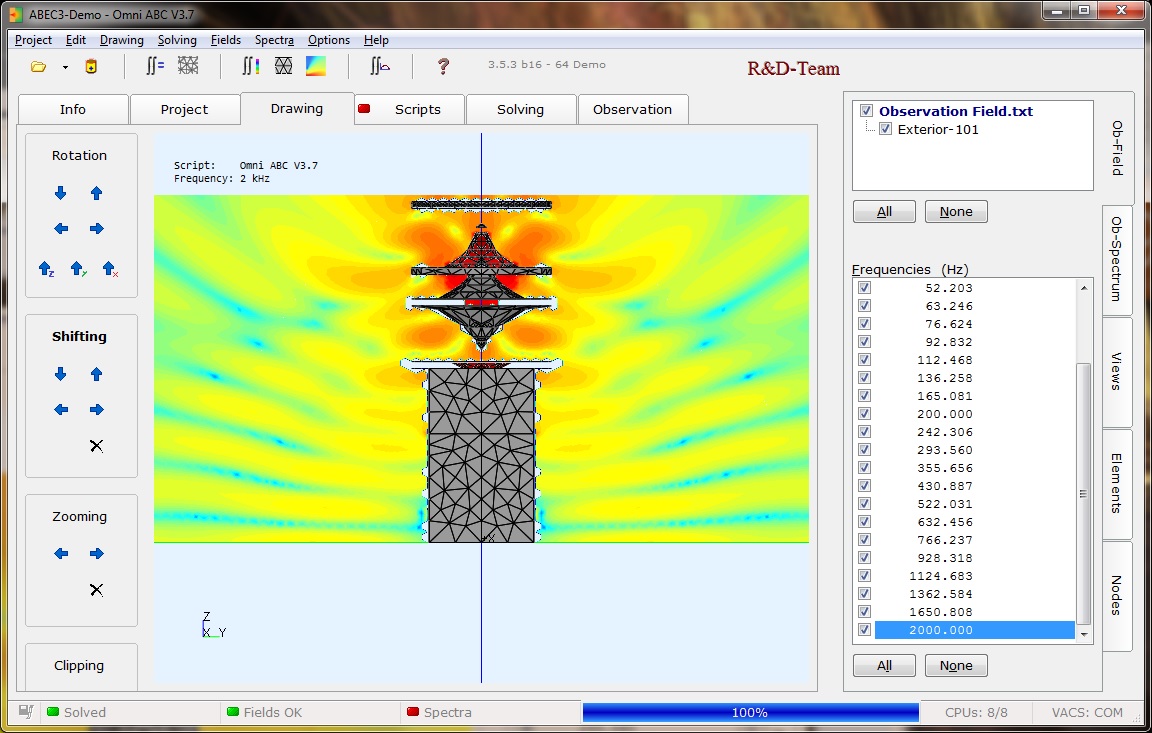Screen dimensions: 1152x733
Task: Uncheck the 2000.000 Hz frequency
Action: pos(864,629)
